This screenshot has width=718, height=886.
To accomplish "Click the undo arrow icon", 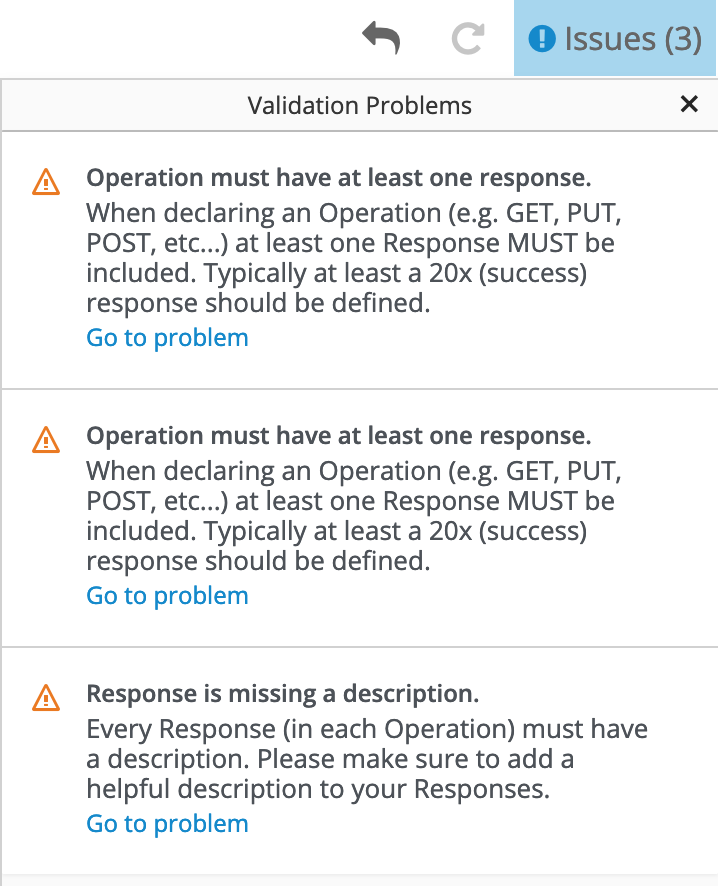I will (x=381, y=39).
